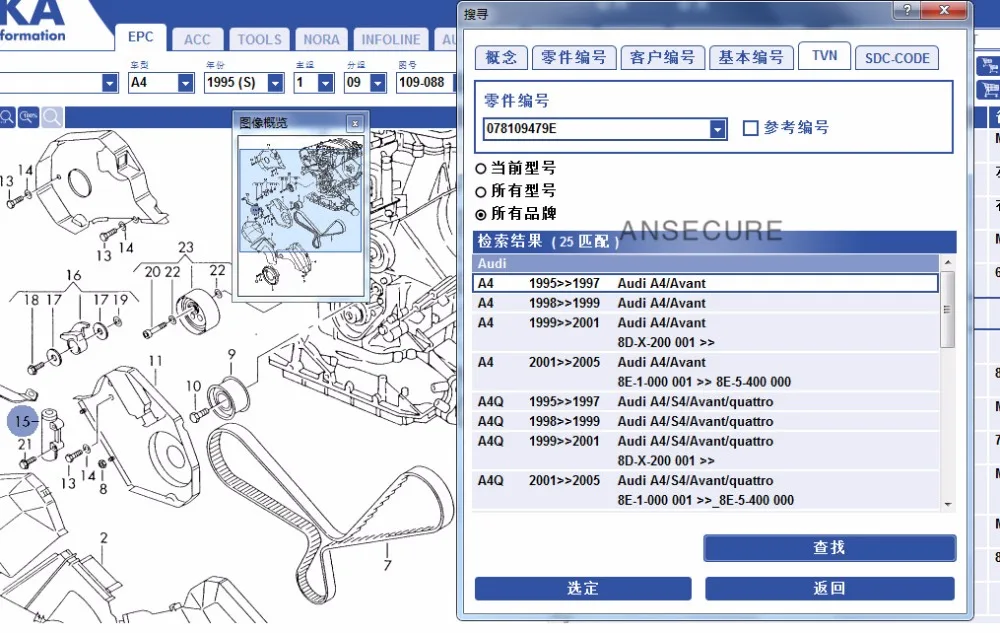The image size is (1000, 633).
Task: Click part callout 16 in the diagram
Action: click(x=73, y=275)
